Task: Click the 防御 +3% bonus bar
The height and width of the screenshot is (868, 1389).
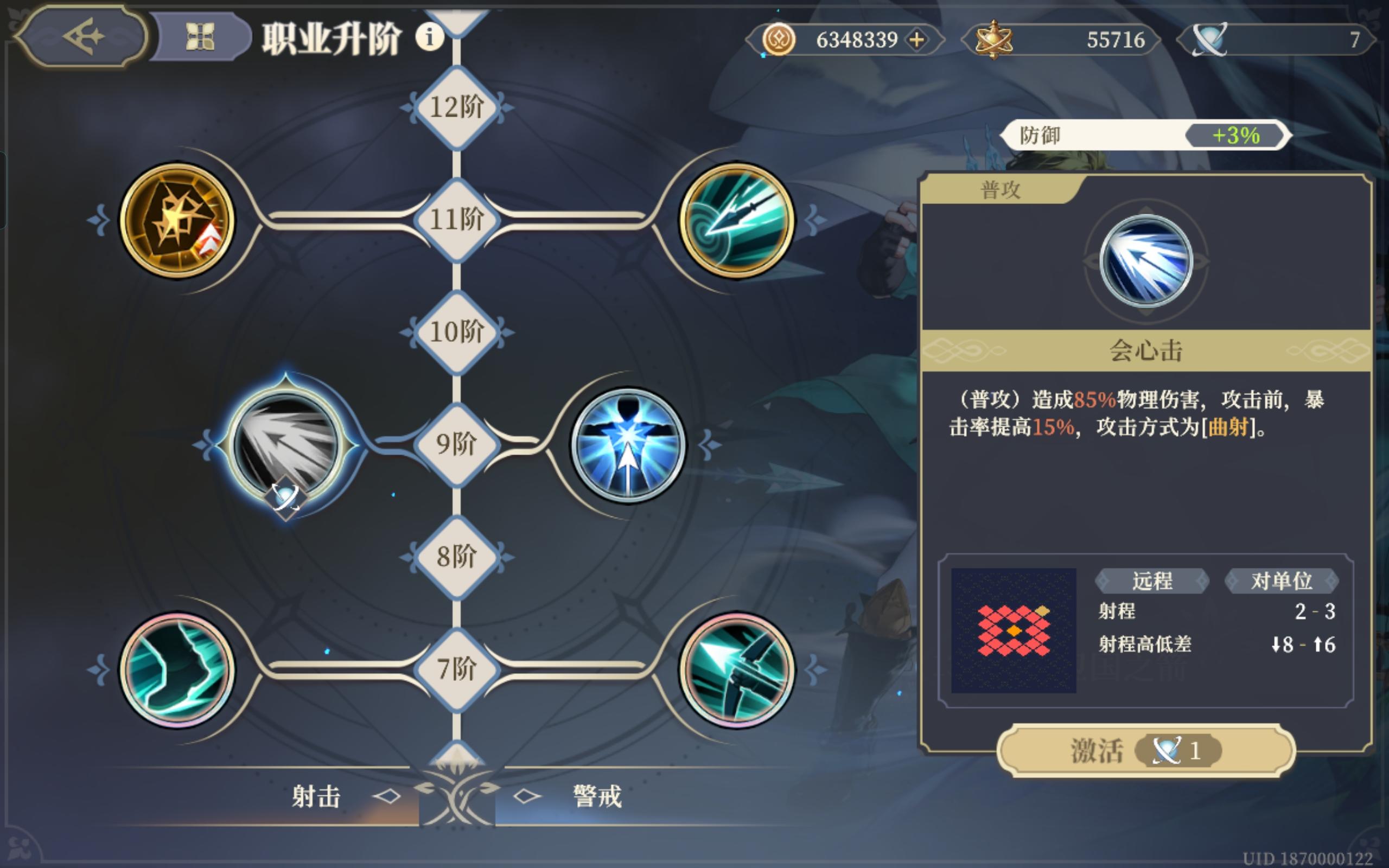Action: tap(1145, 135)
